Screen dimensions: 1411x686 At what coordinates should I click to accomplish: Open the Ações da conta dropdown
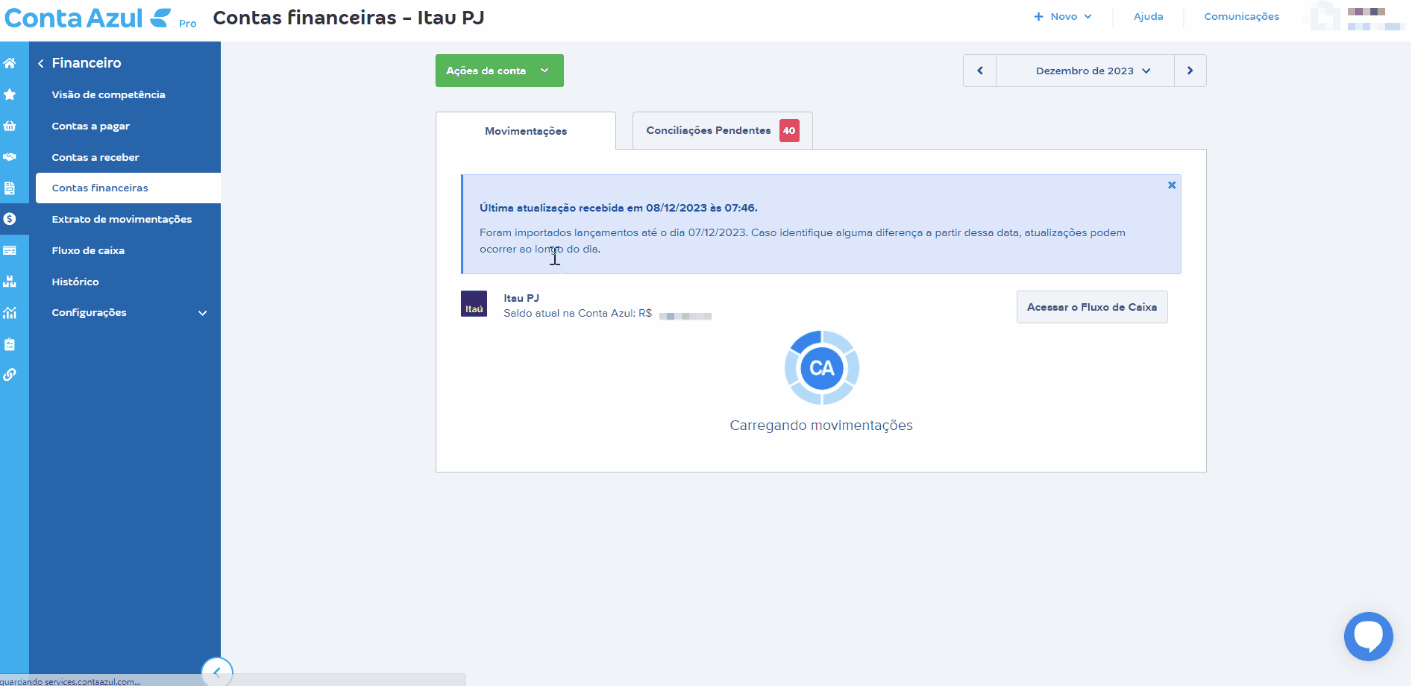[x=499, y=71]
